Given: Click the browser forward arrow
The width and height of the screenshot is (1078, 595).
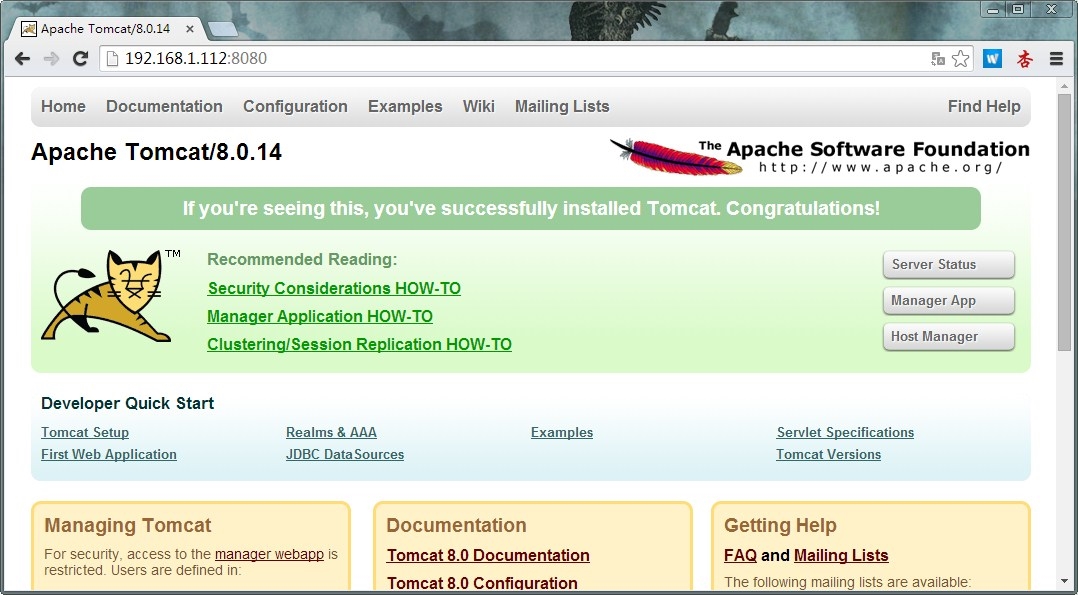Looking at the screenshot, I should 52,59.
